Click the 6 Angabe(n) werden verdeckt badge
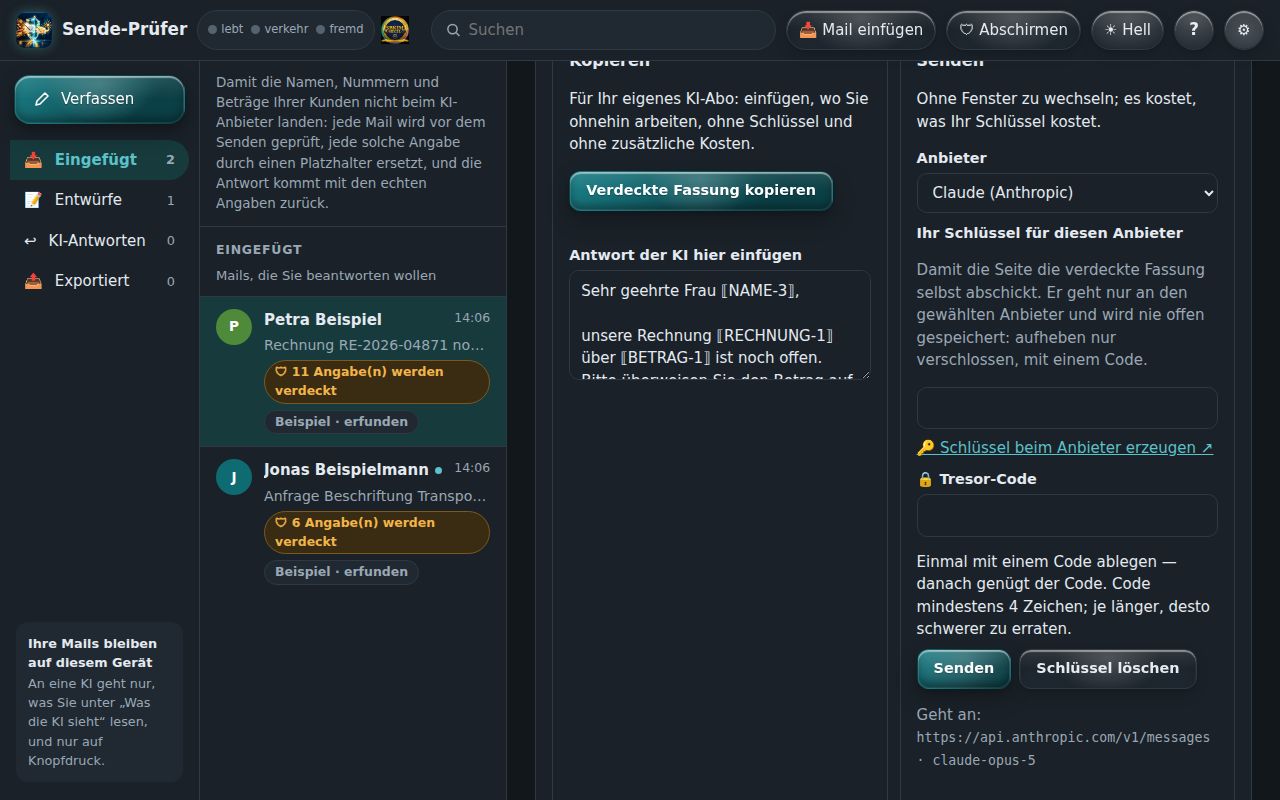 377,532
